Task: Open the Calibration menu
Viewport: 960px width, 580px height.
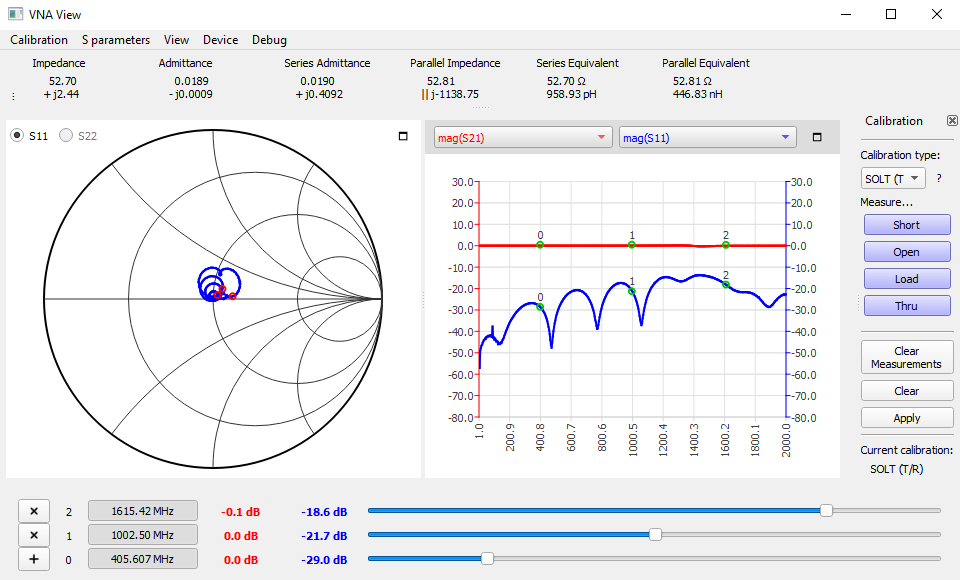Action: [39, 40]
